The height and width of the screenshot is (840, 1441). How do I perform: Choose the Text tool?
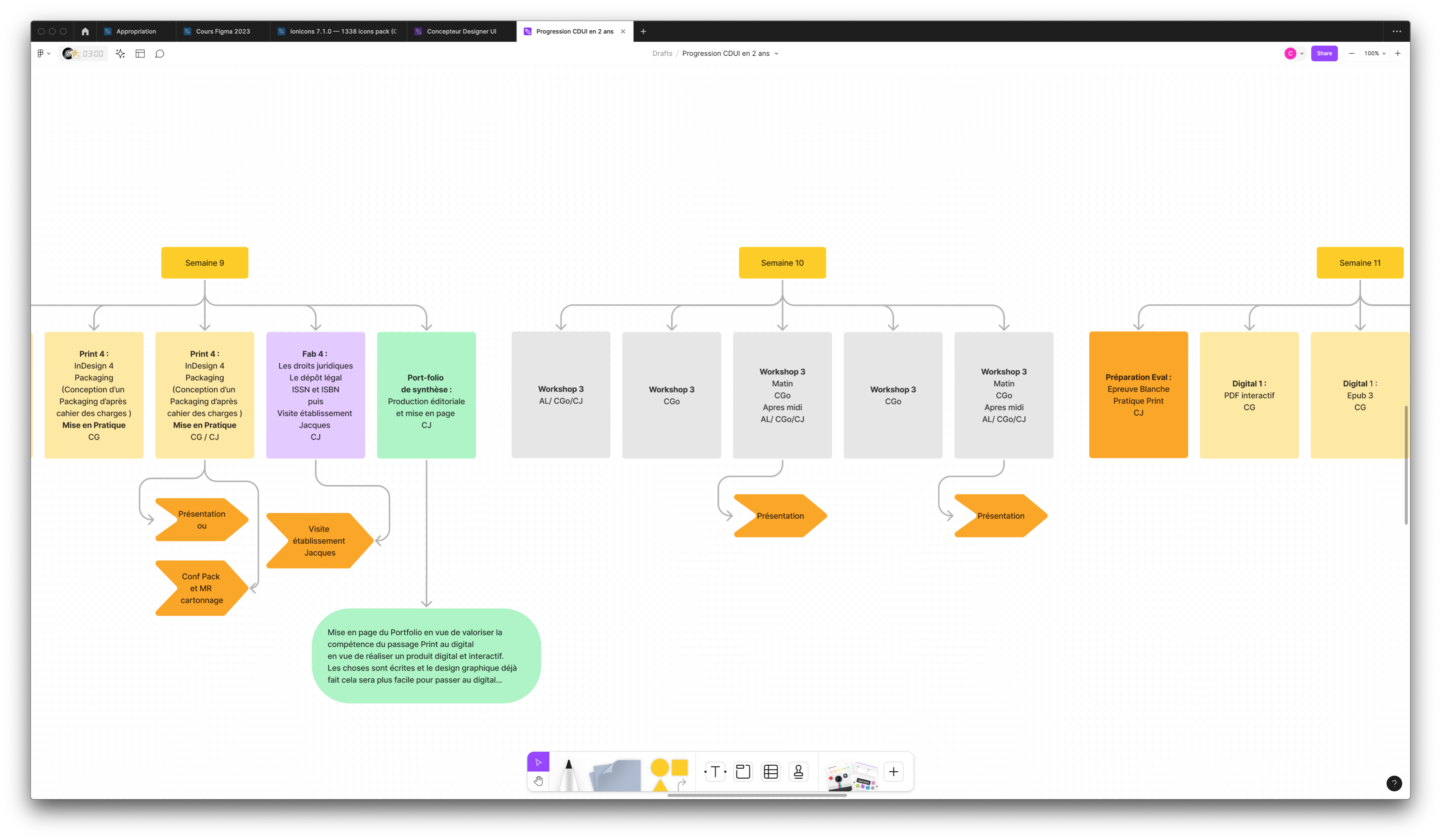[x=715, y=772]
